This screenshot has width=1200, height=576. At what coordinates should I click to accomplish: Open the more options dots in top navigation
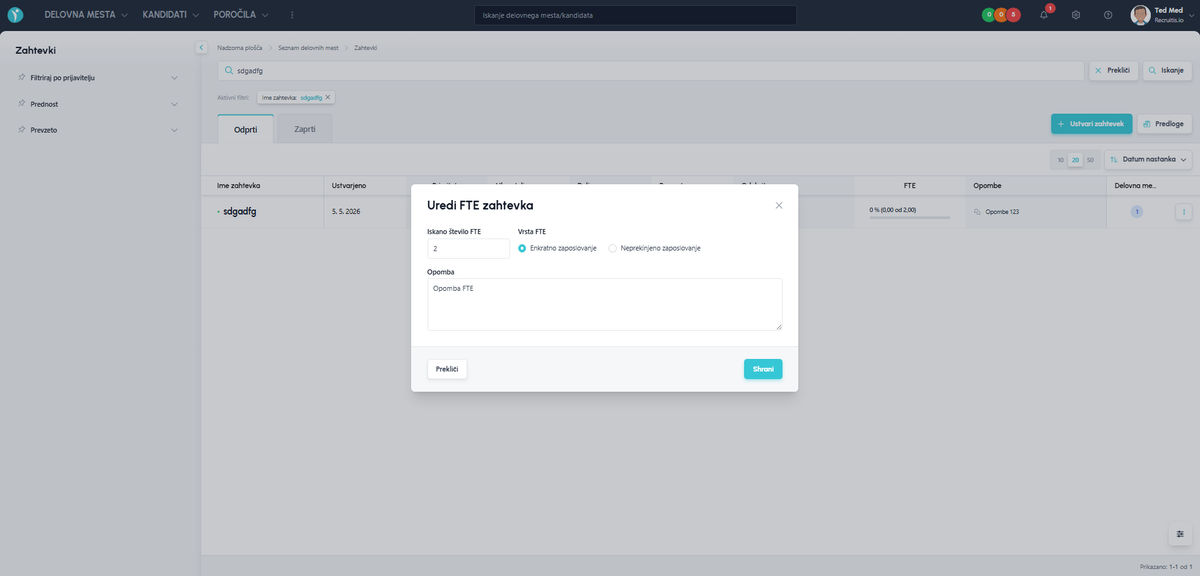pos(292,15)
